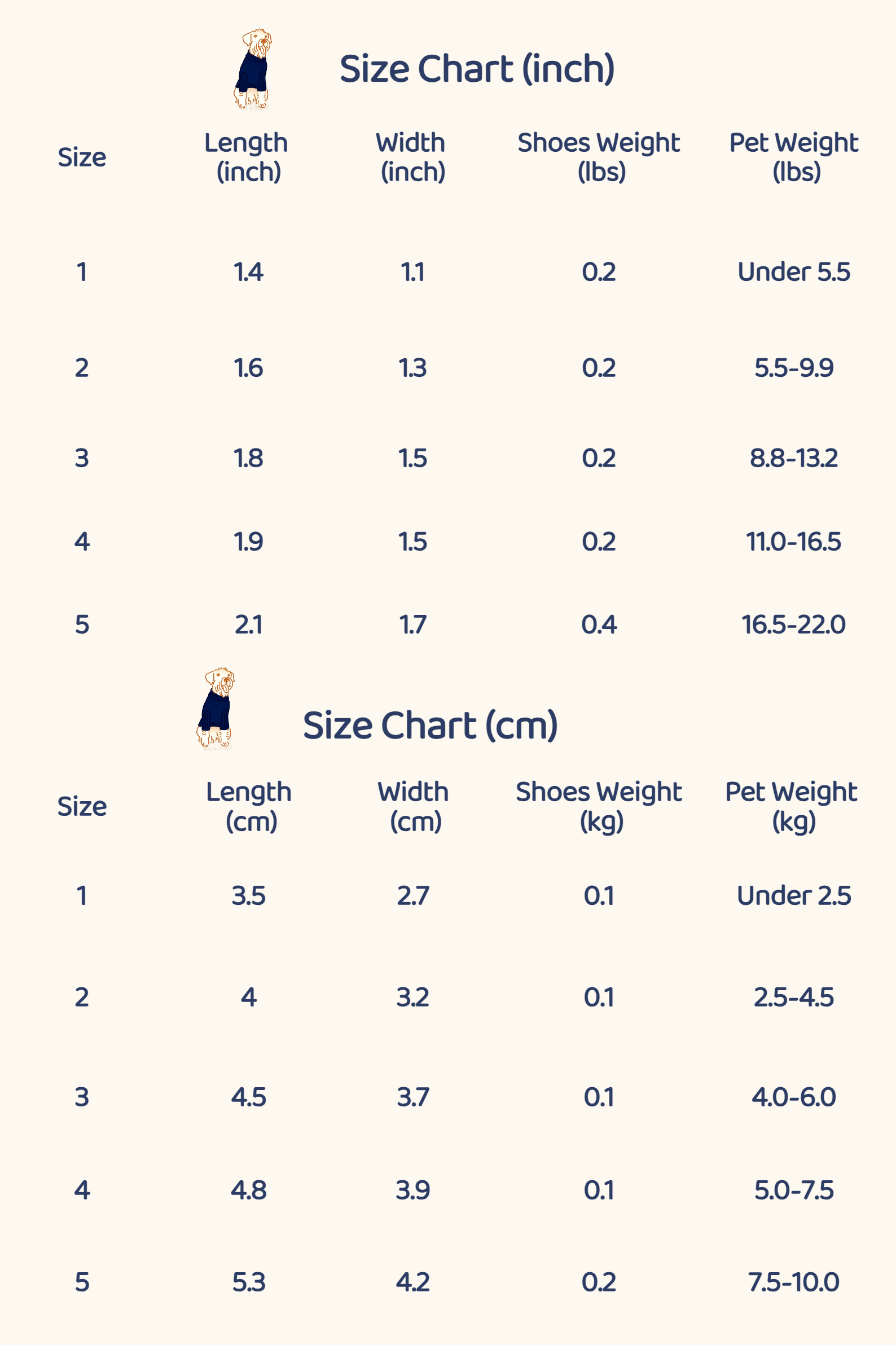
Task: Select the "5.5-9.9" pet weight value
Action: tap(794, 368)
